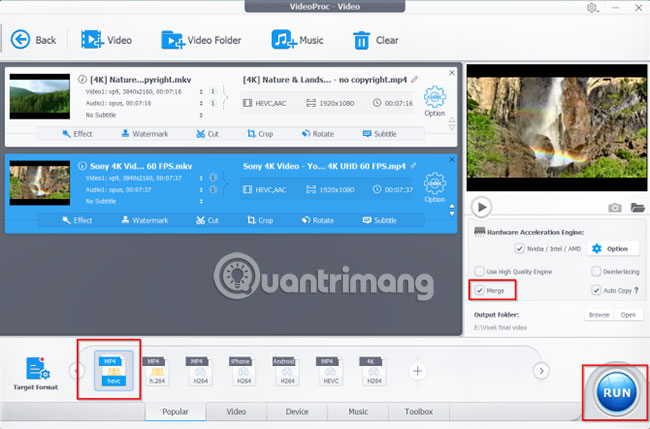This screenshot has height=429, width=650.
Task: Select 4K H264 format preset
Action: click(x=374, y=371)
